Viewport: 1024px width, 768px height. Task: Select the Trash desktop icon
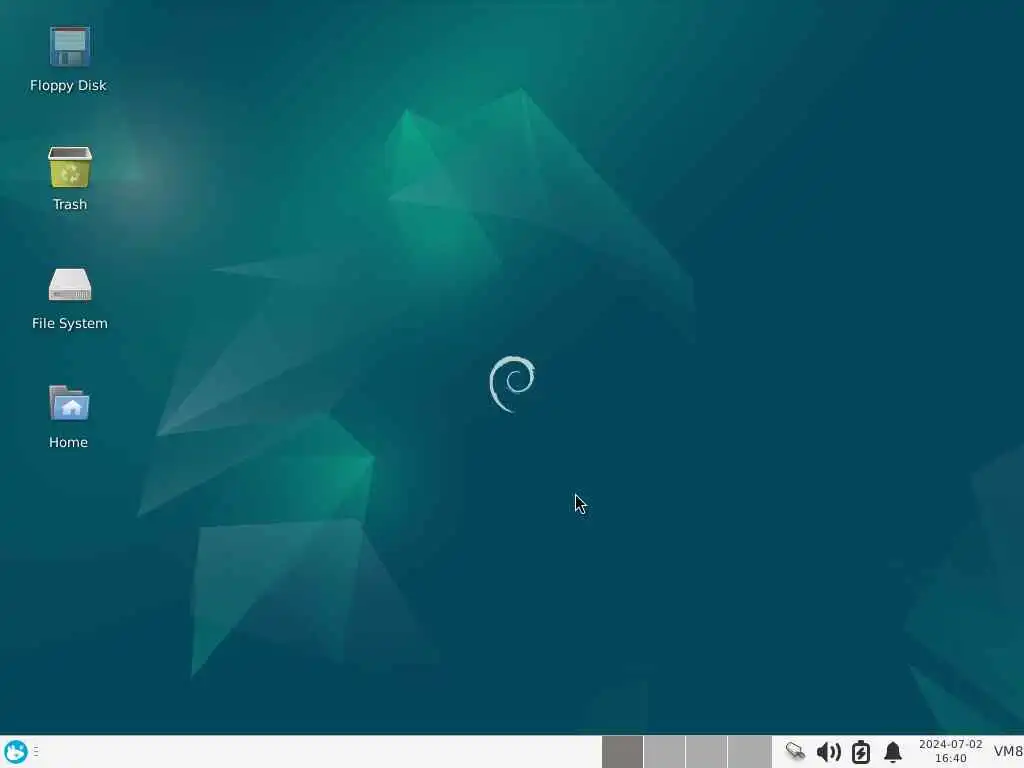coord(69,167)
